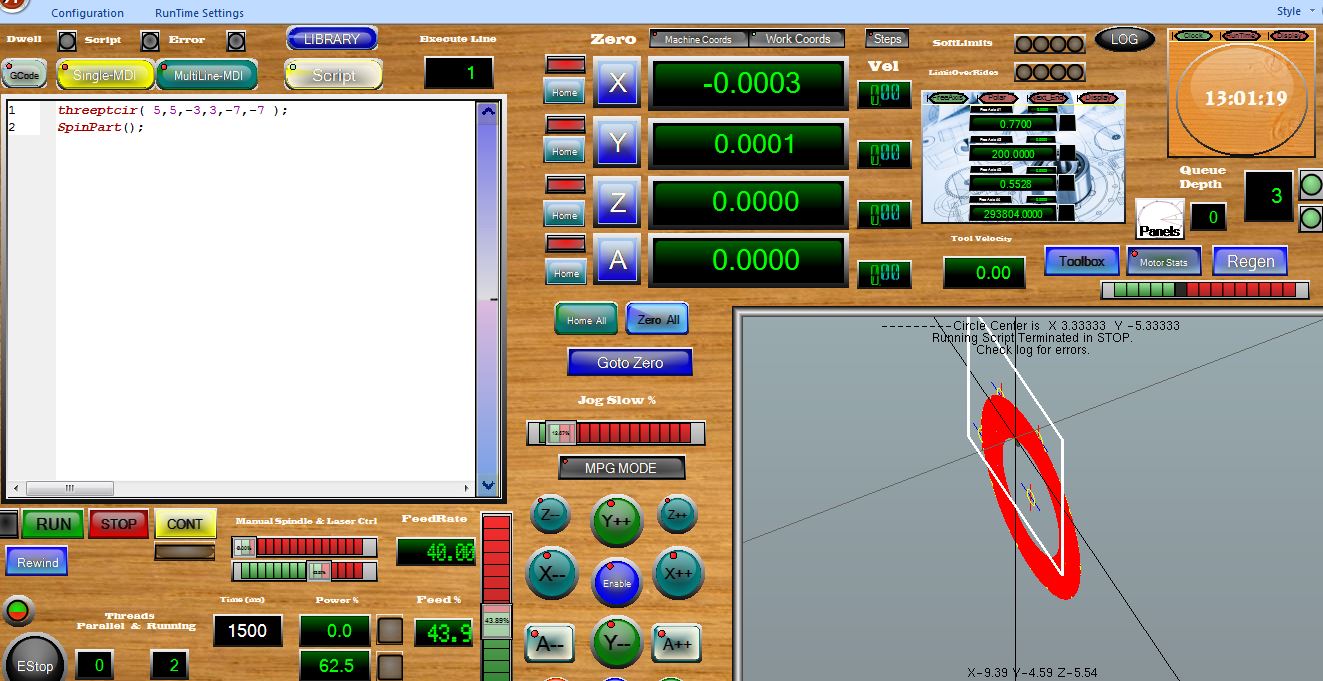Click the green RUN button
This screenshot has width=1323, height=681.
(x=53, y=524)
